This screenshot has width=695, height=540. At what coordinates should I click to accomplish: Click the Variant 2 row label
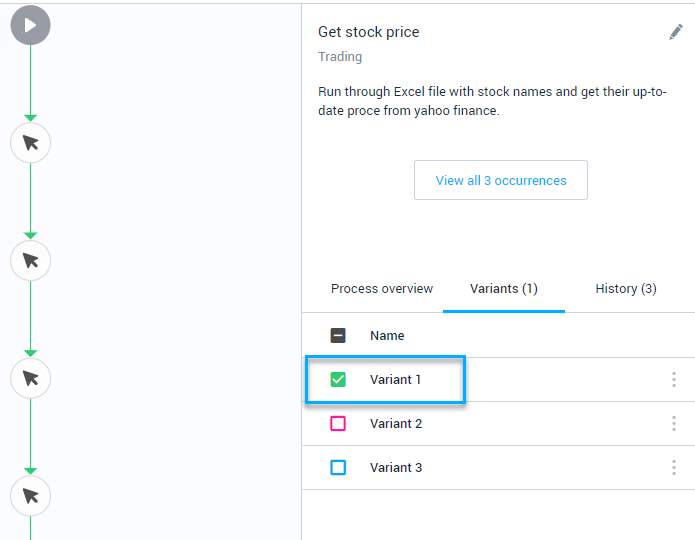coord(396,423)
